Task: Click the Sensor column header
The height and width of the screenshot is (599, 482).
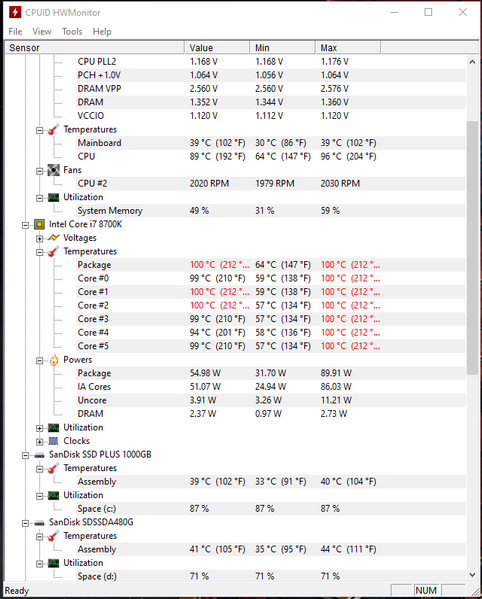Action: 95,48
